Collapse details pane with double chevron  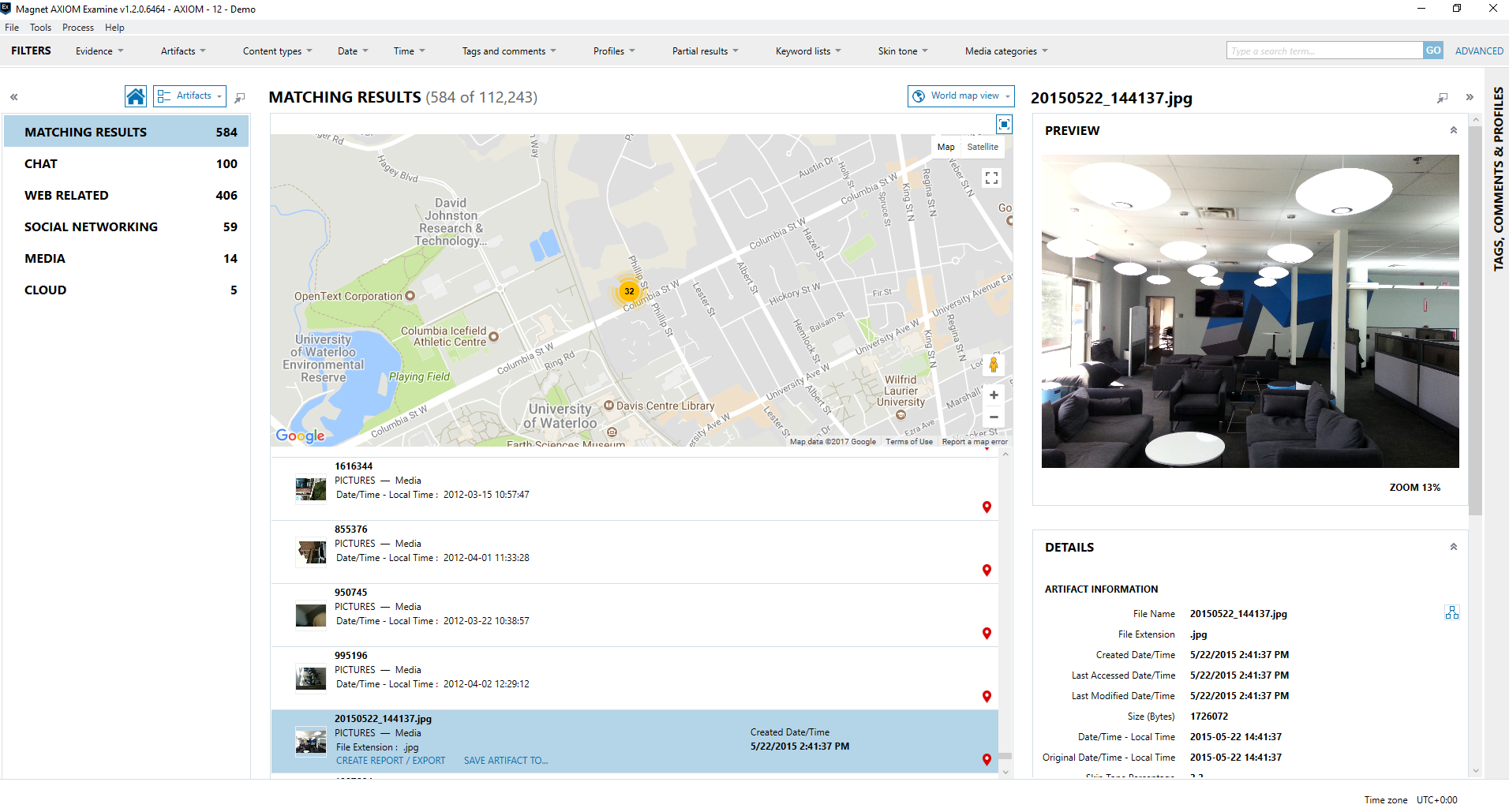coord(1470,98)
